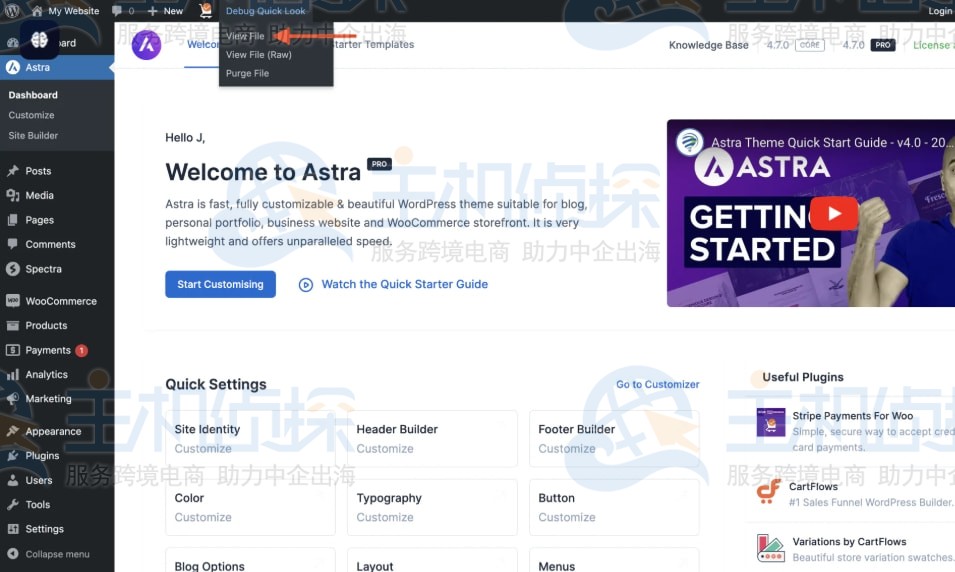Click the Astra video thumbnail channel avatar
955x572 pixels.
[689, 142]
